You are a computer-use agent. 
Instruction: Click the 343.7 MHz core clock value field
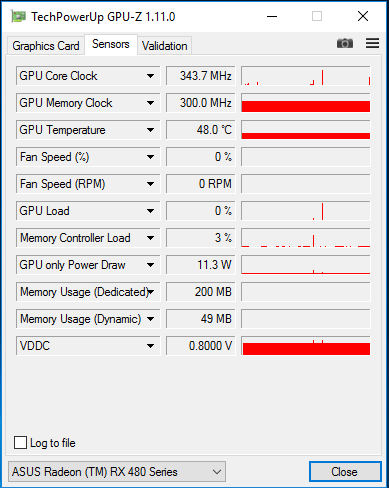point(201,76)
